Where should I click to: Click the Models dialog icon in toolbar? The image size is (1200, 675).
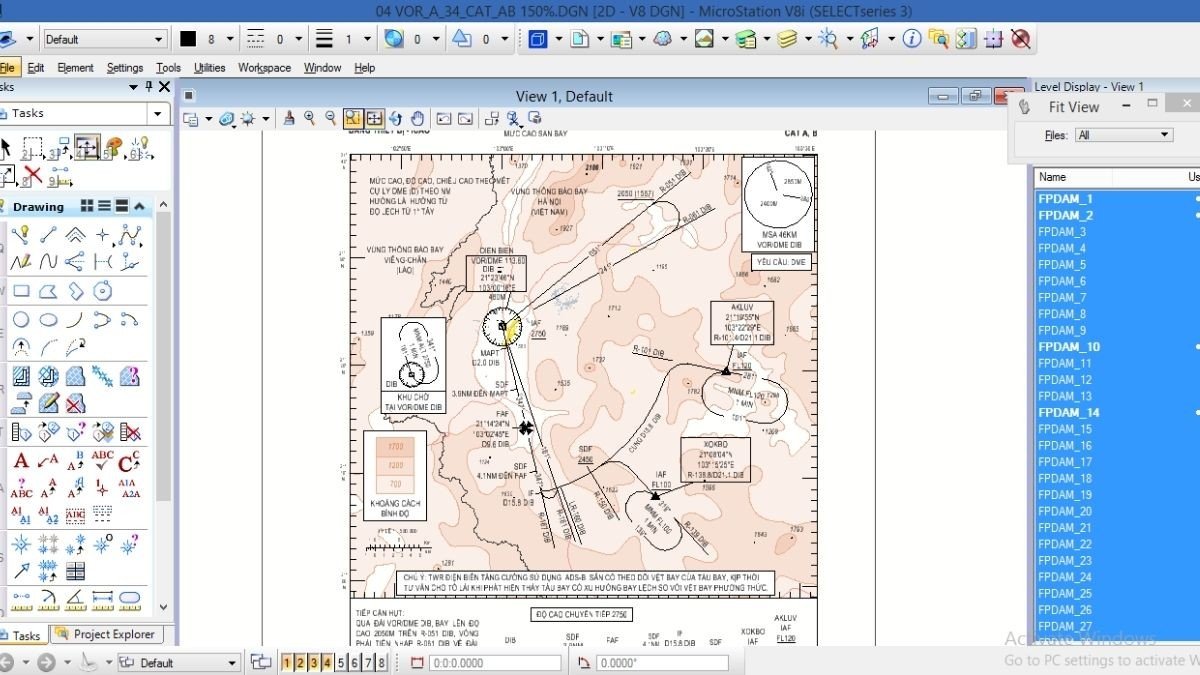[579, 39]
